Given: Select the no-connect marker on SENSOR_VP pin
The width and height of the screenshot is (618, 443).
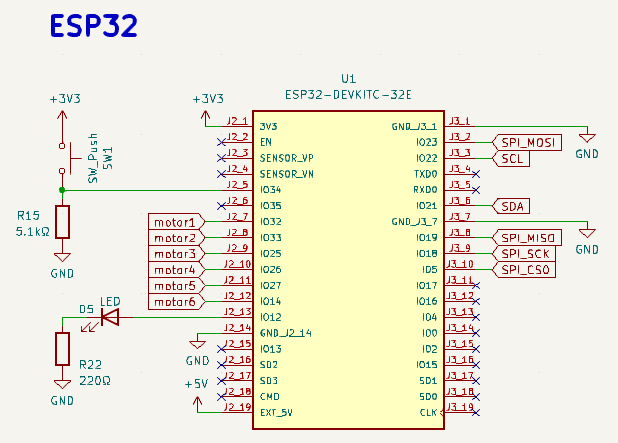Looking at the screenshot, I should 222,158.
